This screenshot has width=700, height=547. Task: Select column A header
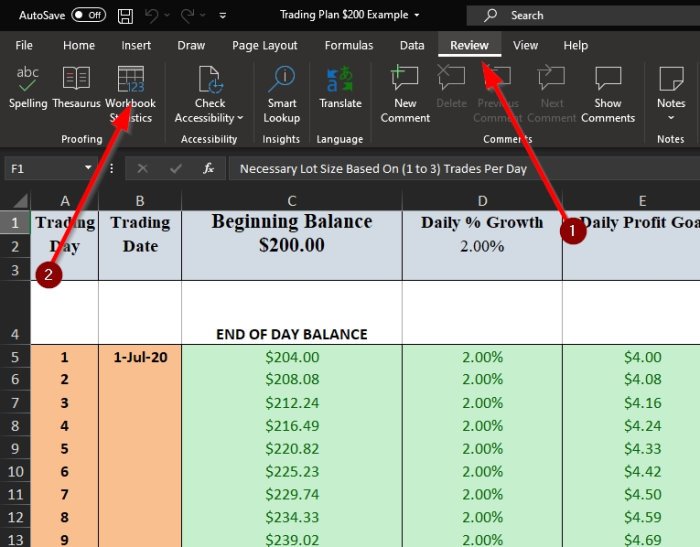click(x=65, y=201)
